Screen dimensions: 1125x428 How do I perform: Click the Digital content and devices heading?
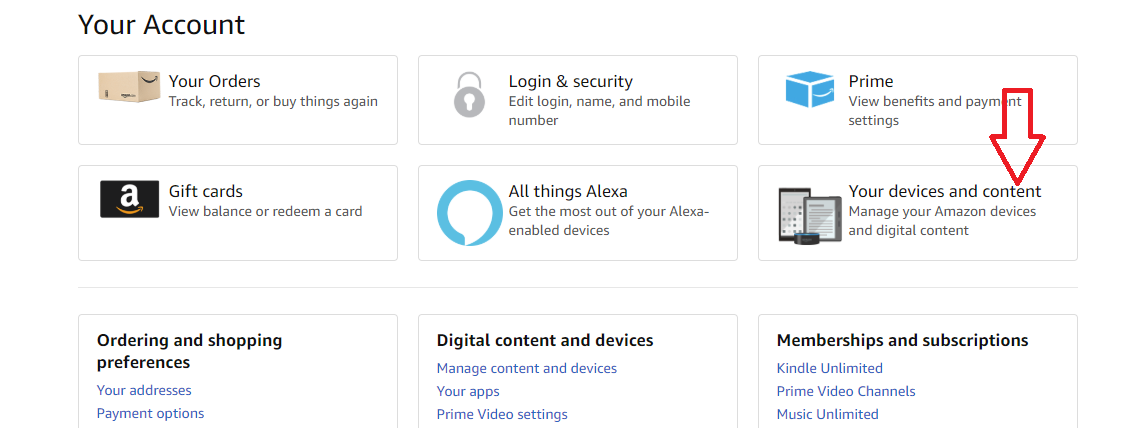pos(545,340)
